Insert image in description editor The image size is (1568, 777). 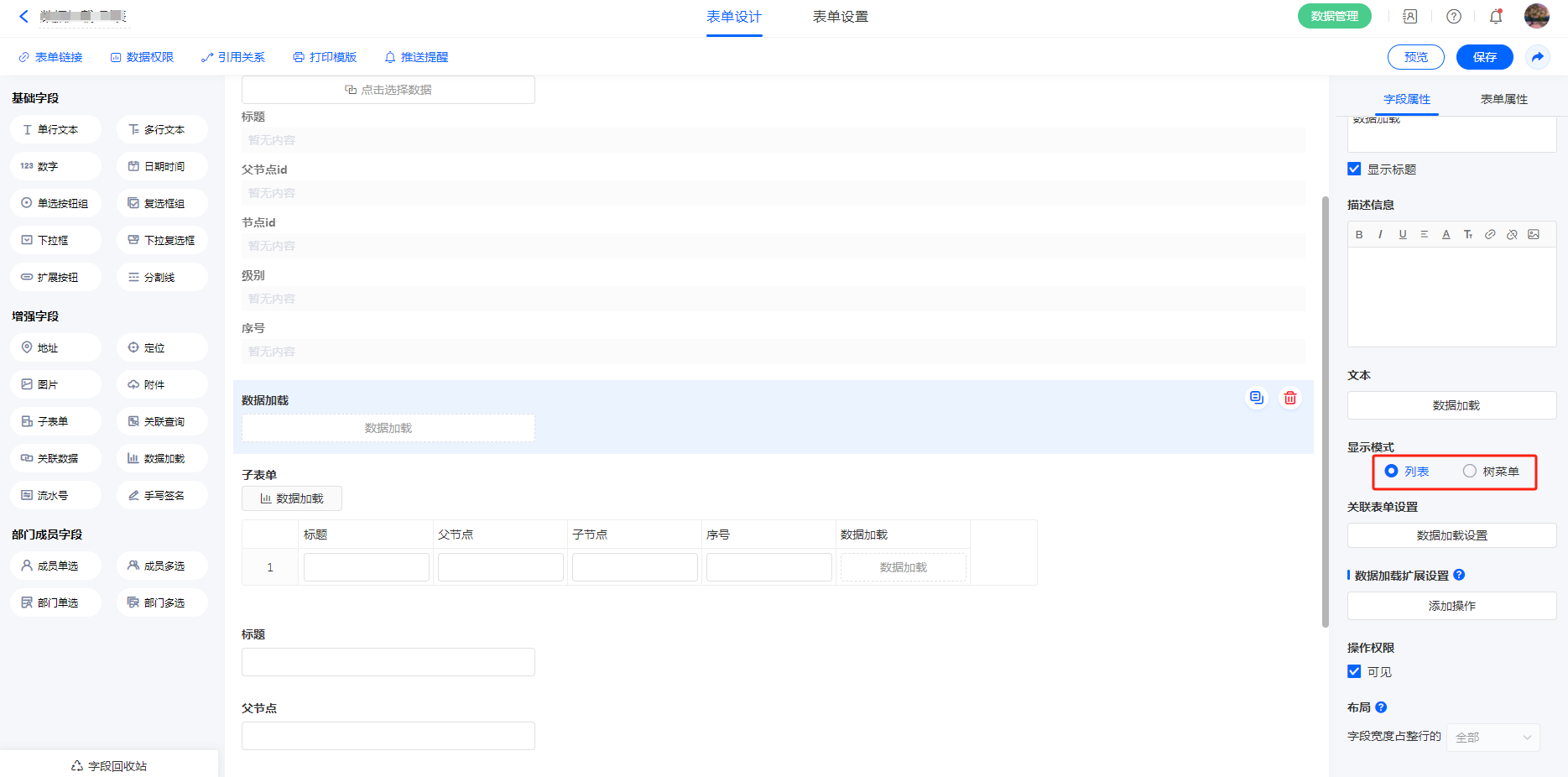click(1534, 235)
